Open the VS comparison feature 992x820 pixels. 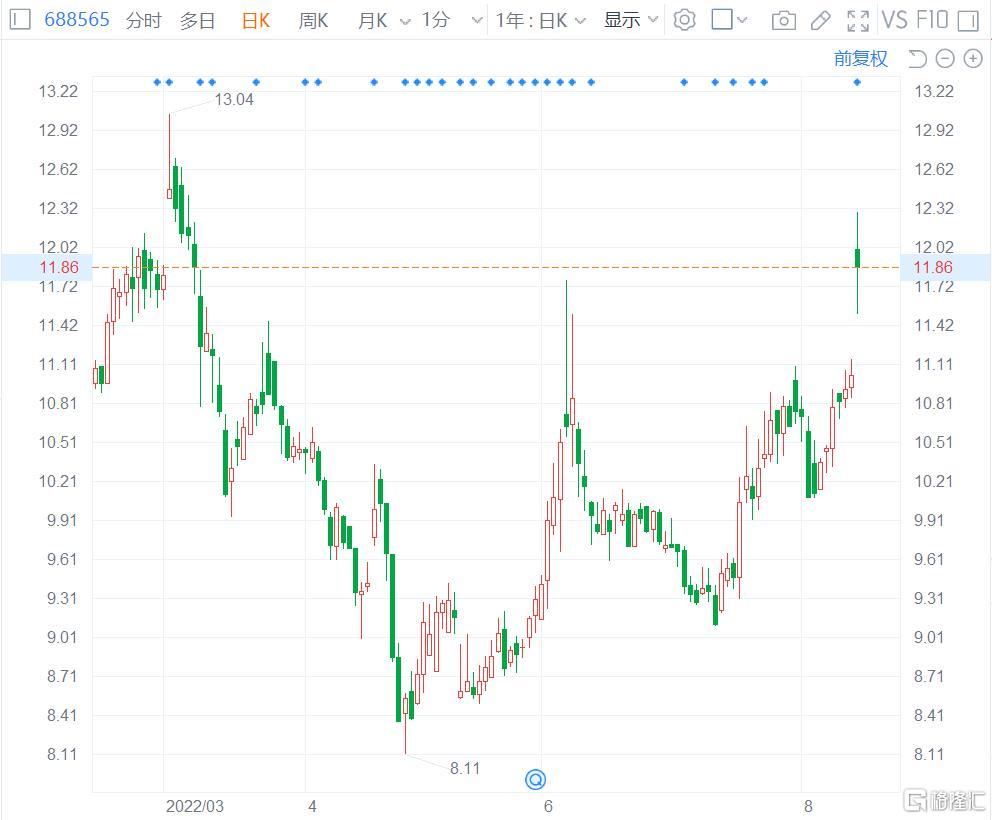click(x=895, y=20)
